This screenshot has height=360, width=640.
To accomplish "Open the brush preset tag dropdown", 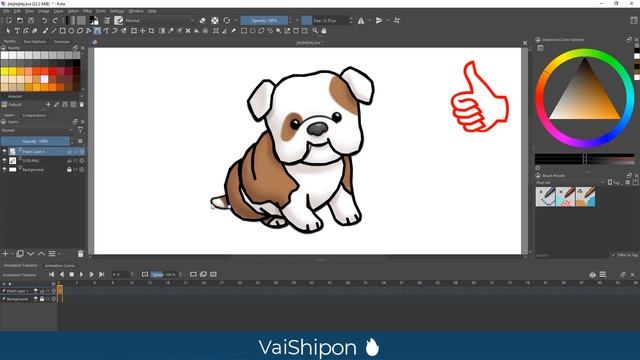I will coord(570,182).
